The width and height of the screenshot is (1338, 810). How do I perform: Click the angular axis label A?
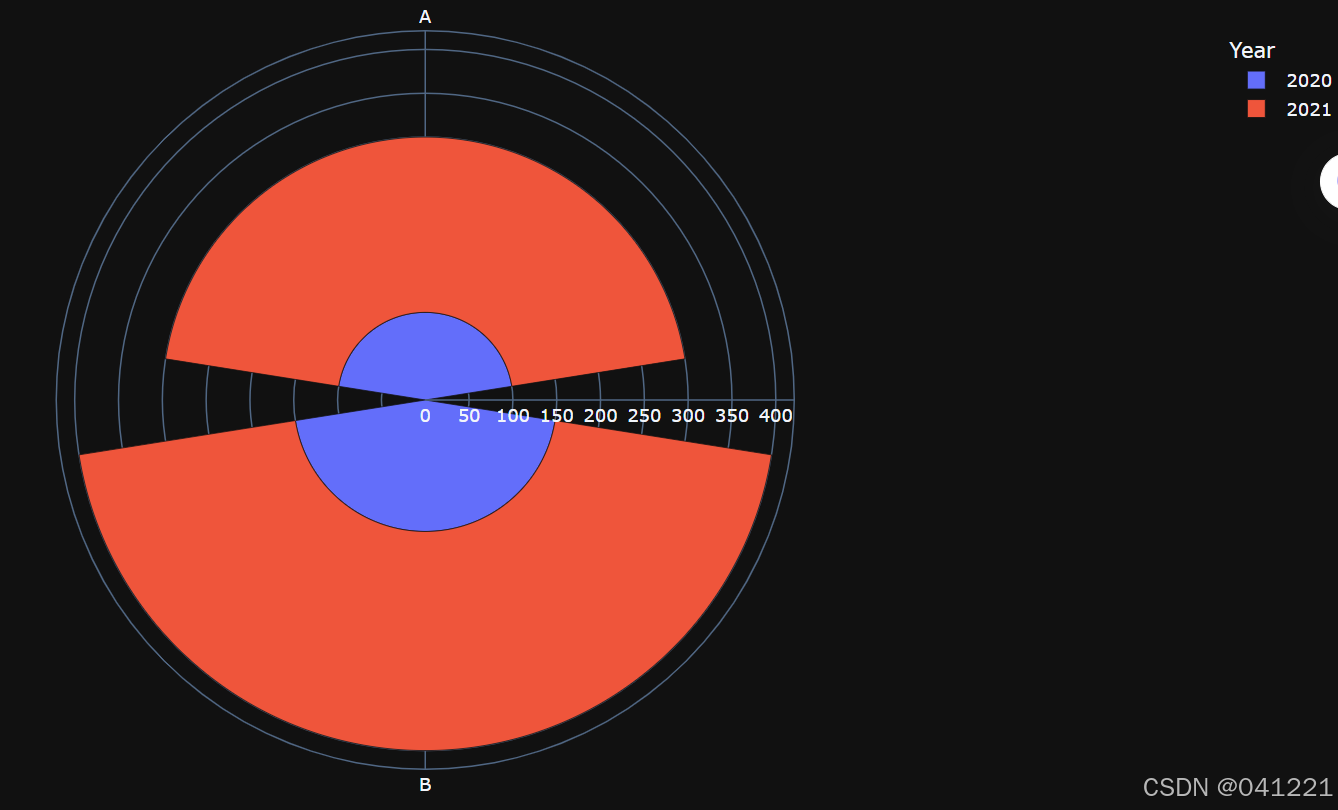pos(425,17)
